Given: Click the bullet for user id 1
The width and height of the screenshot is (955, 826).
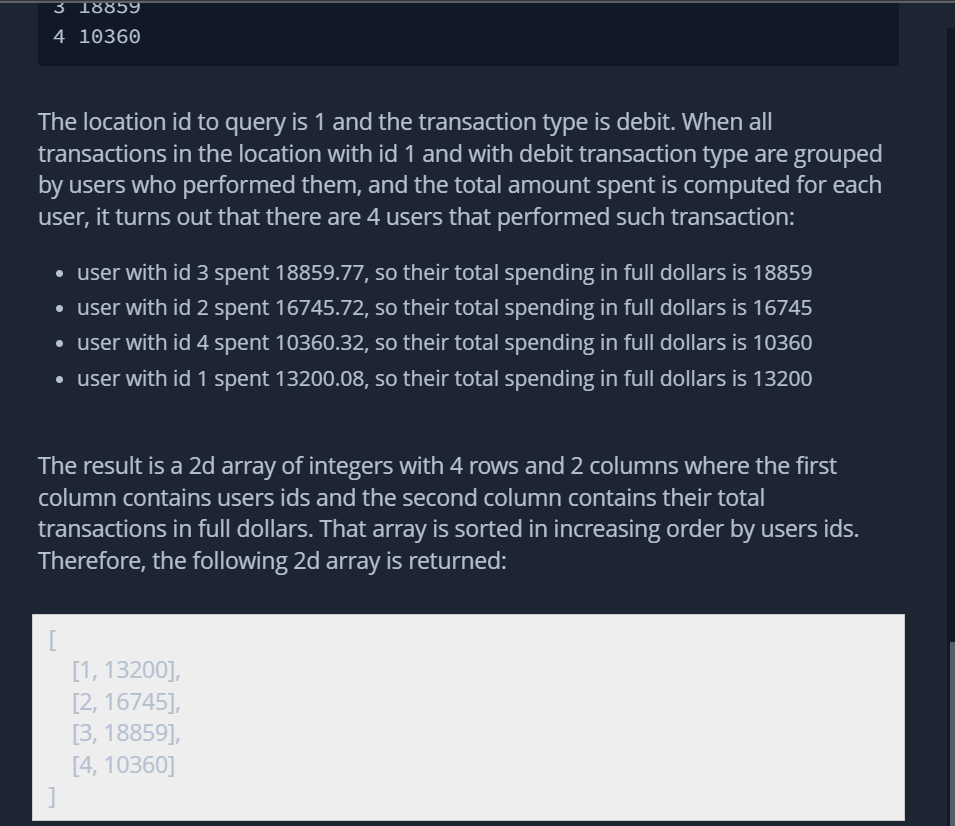Looking at the screenshot, I should [62, 380].
